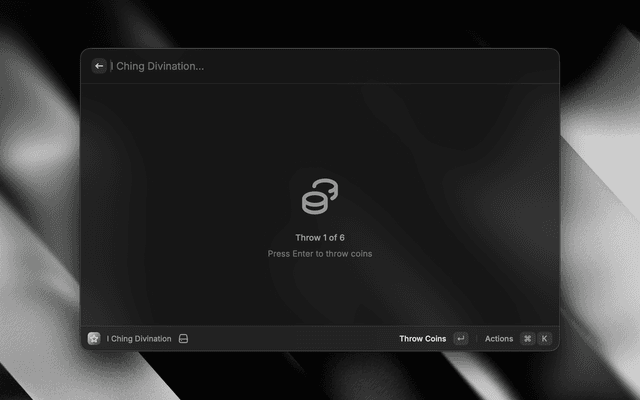Click empty content area below the hint text
This screenshot has height=400, width=640.
coord(320,295)
